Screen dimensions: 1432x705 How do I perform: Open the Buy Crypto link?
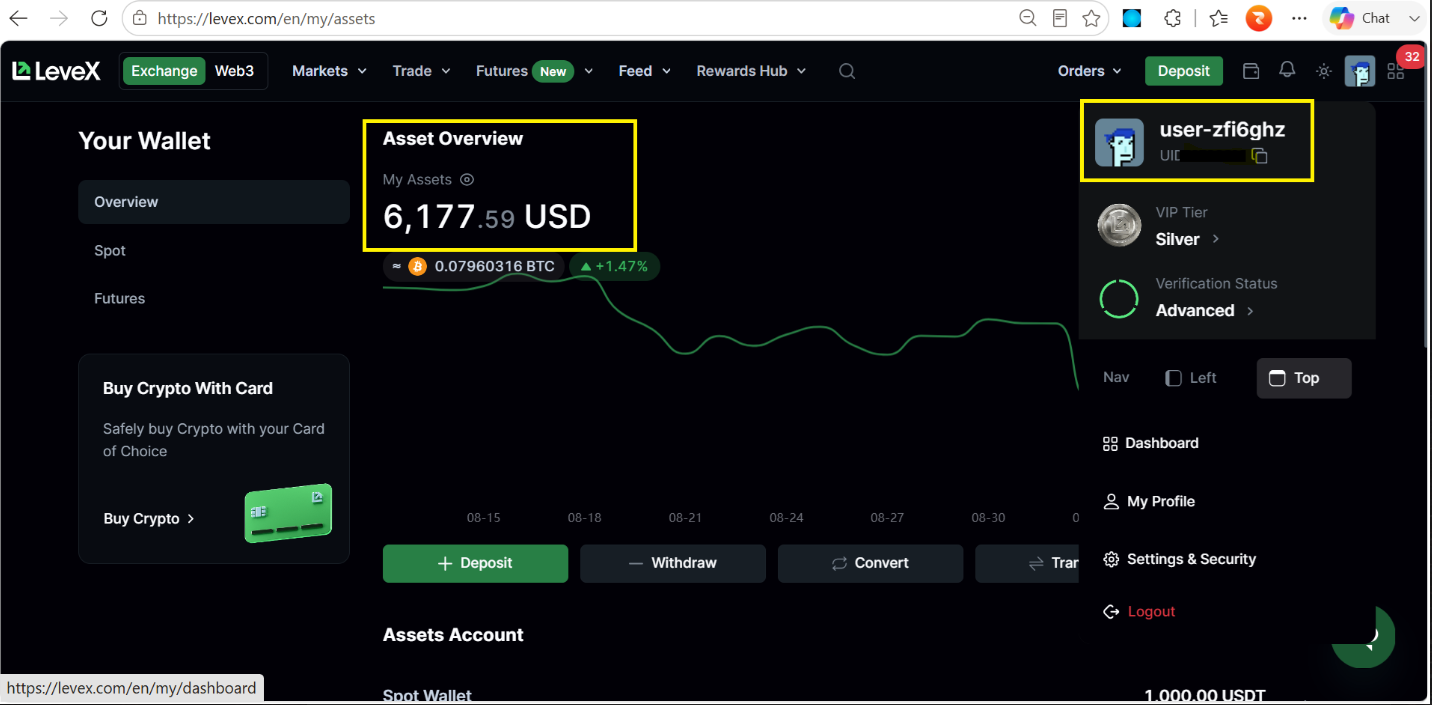click(149, 519)
